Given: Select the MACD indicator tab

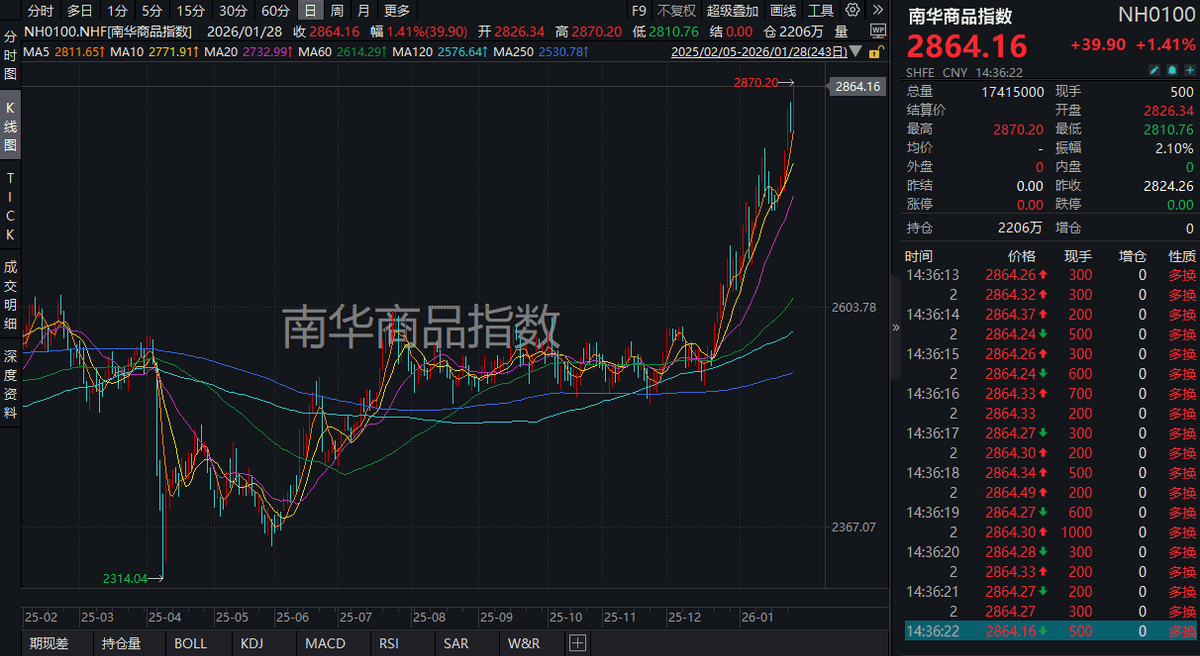Looking at the screenshot, I should point(325,643).
